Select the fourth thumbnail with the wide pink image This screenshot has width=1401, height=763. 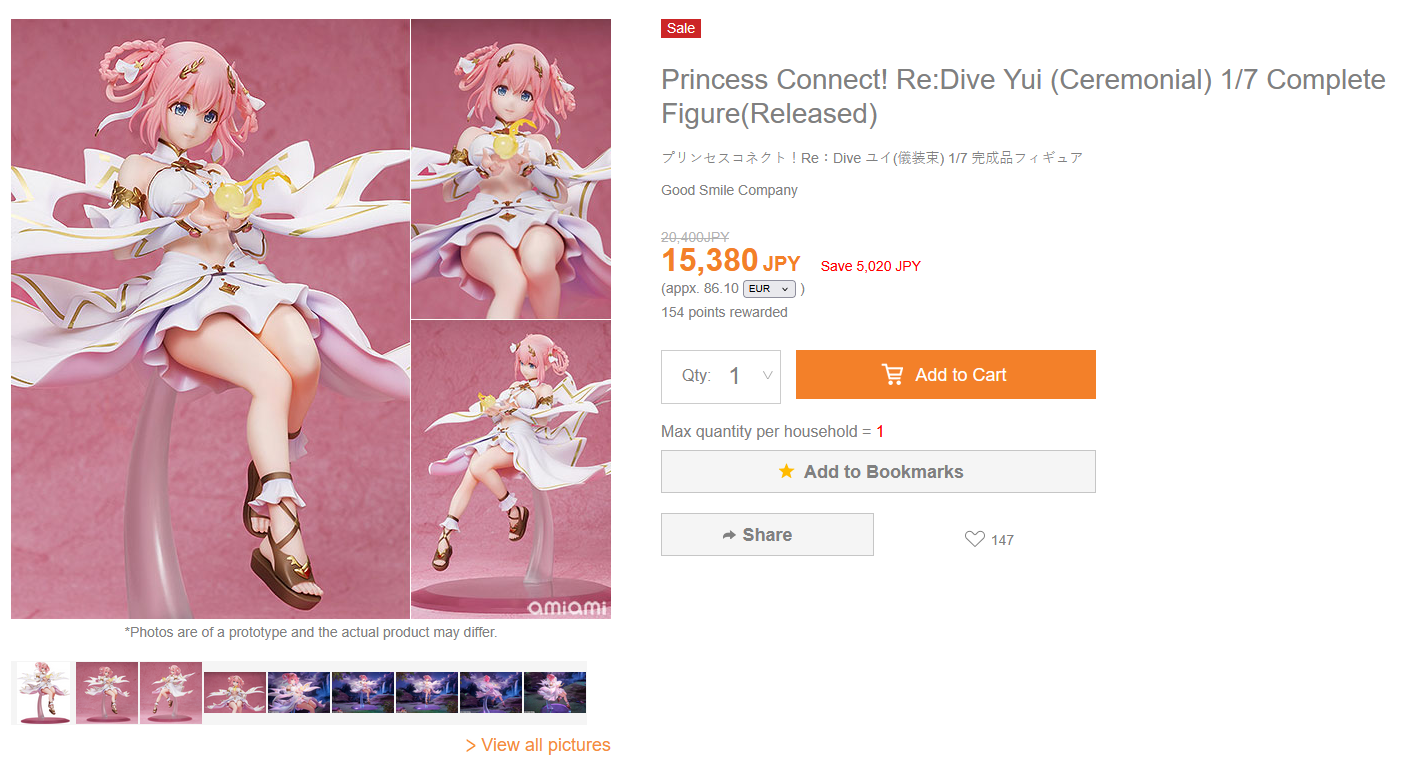coord(235,692)
